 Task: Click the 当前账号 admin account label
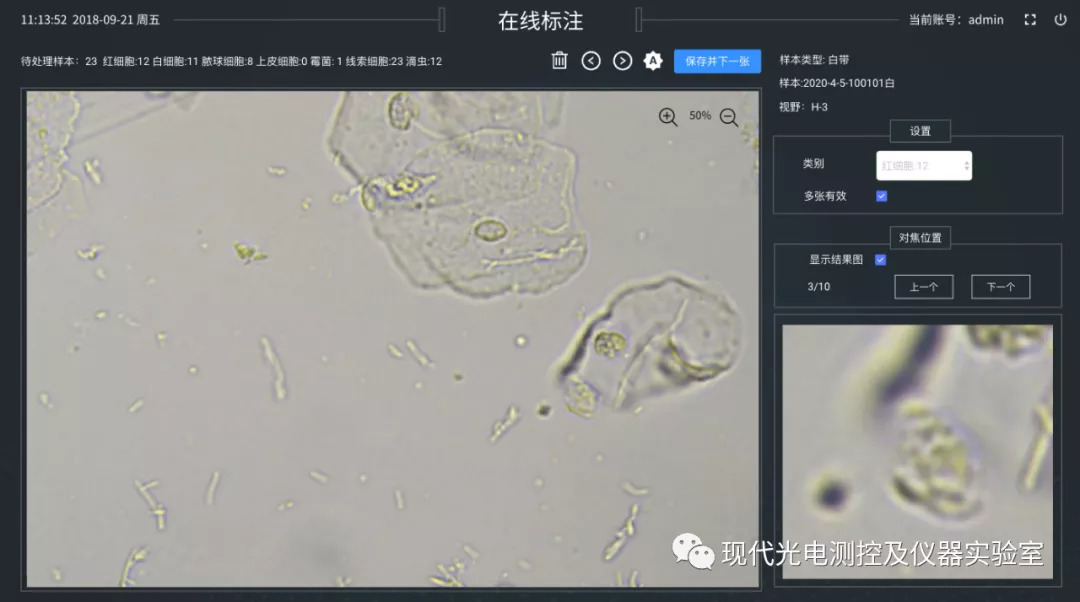pos(955,20)
